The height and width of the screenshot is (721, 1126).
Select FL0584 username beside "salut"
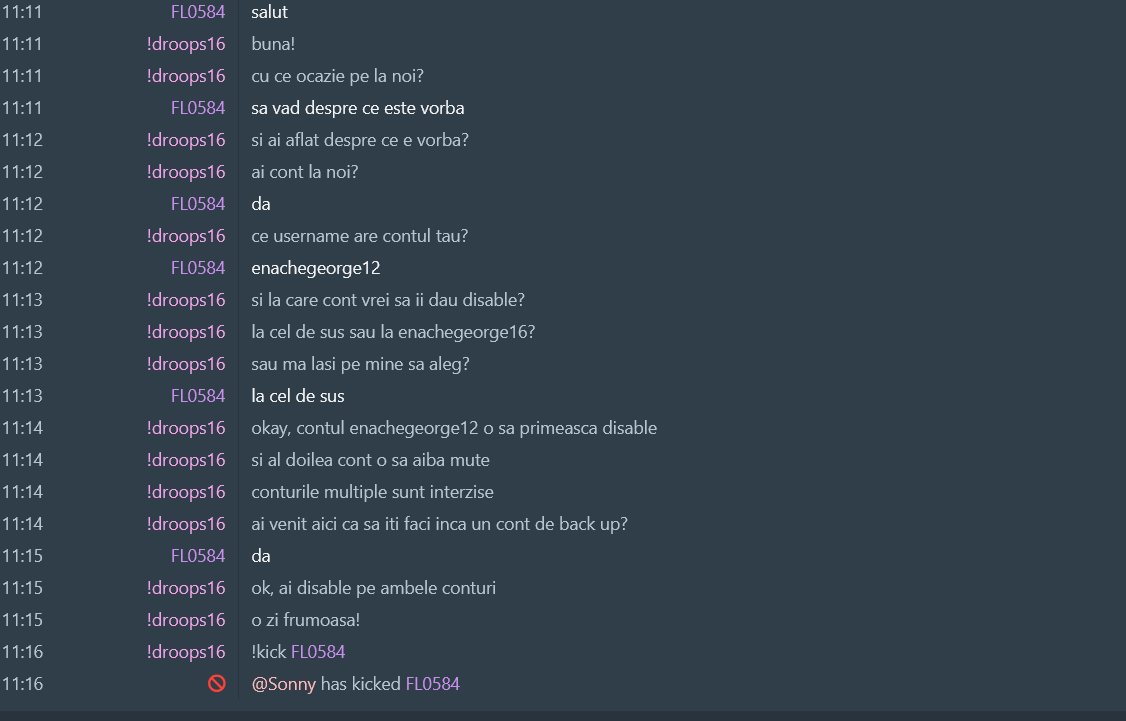click(x=198, y=12)
